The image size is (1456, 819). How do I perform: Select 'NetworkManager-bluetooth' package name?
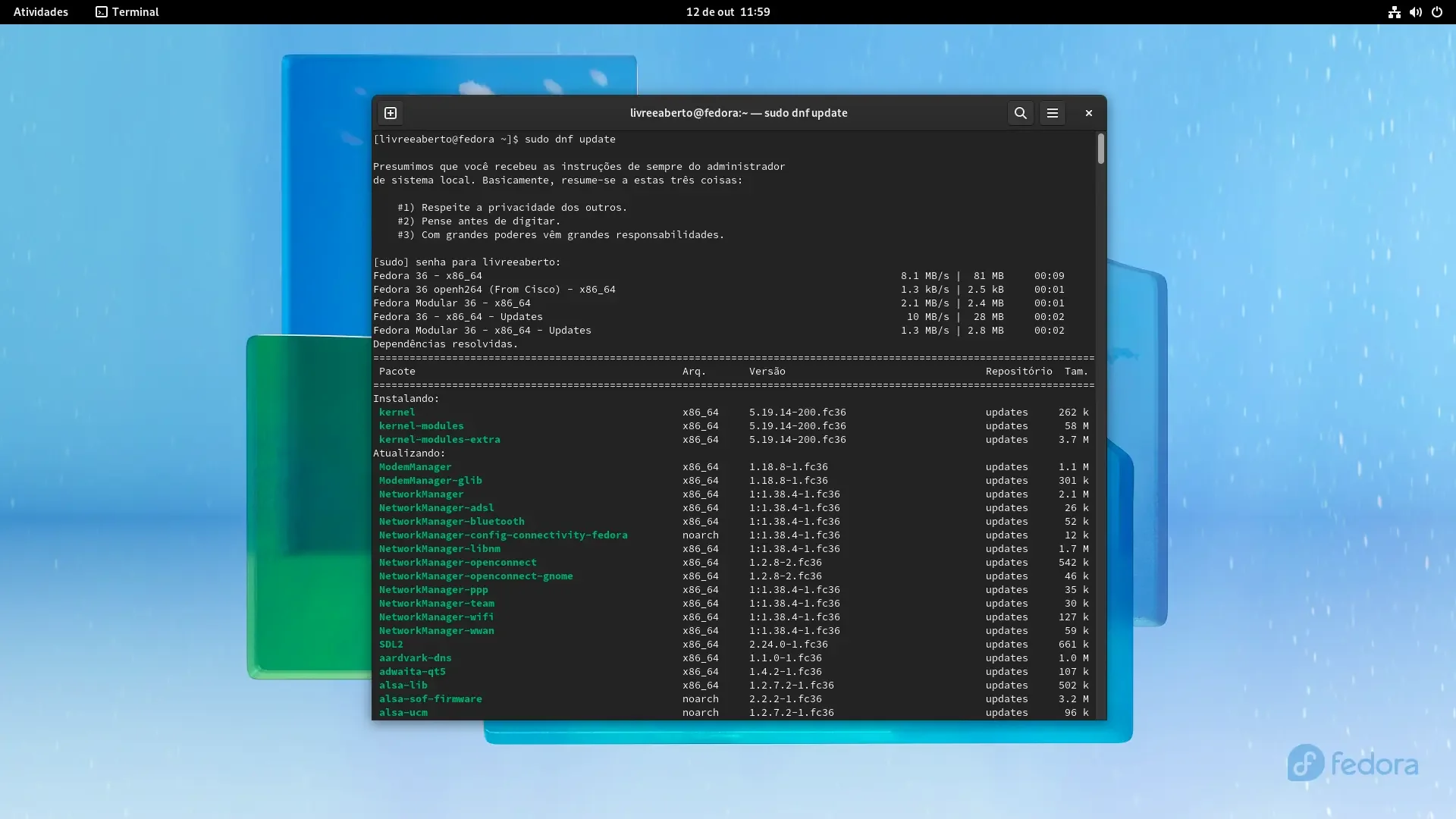click(x=452, y=522)
